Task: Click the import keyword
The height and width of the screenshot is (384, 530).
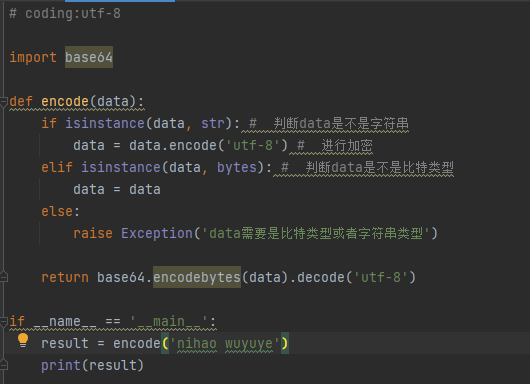Action: (x=33, y=57)
